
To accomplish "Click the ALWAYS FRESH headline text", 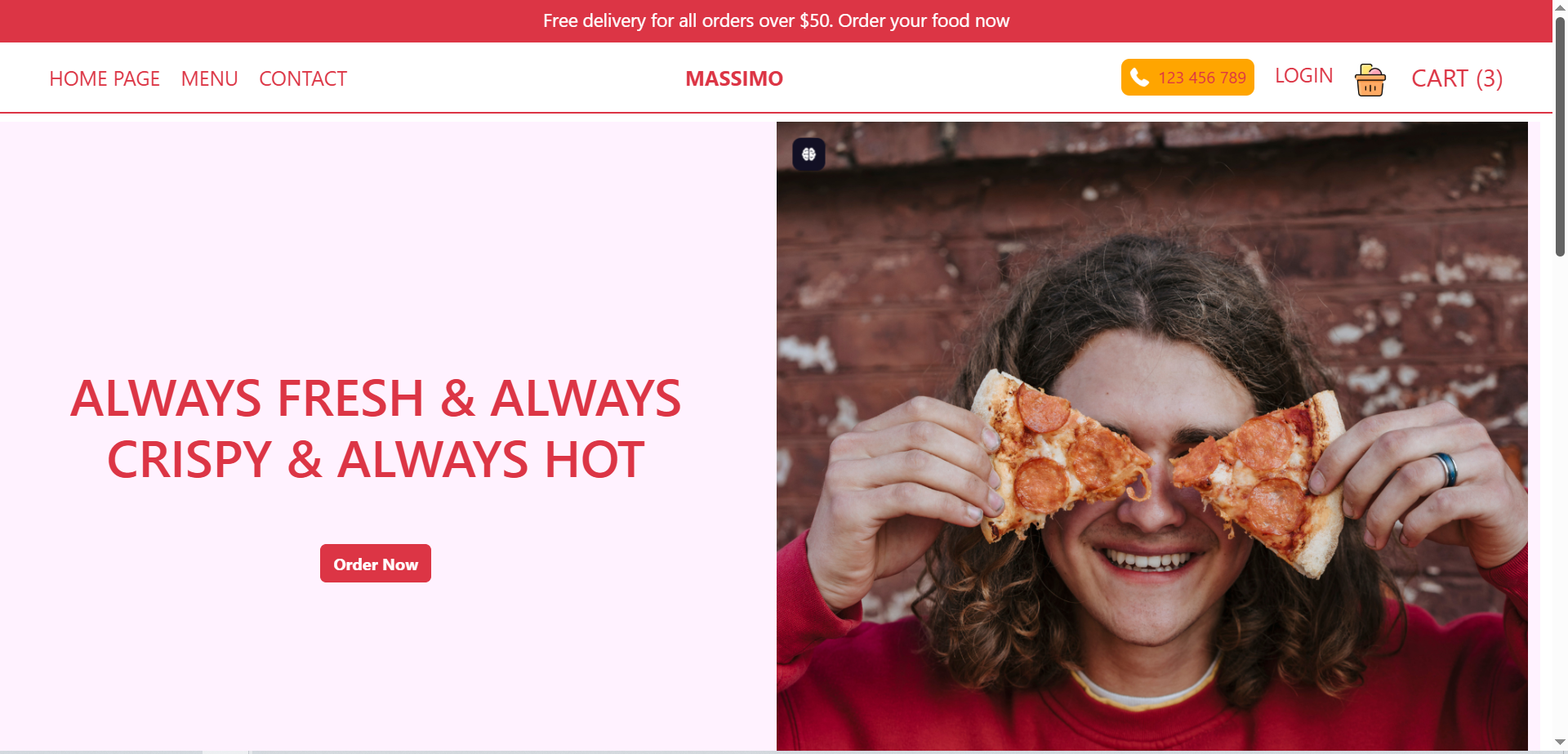I will [x=376, y=428].
